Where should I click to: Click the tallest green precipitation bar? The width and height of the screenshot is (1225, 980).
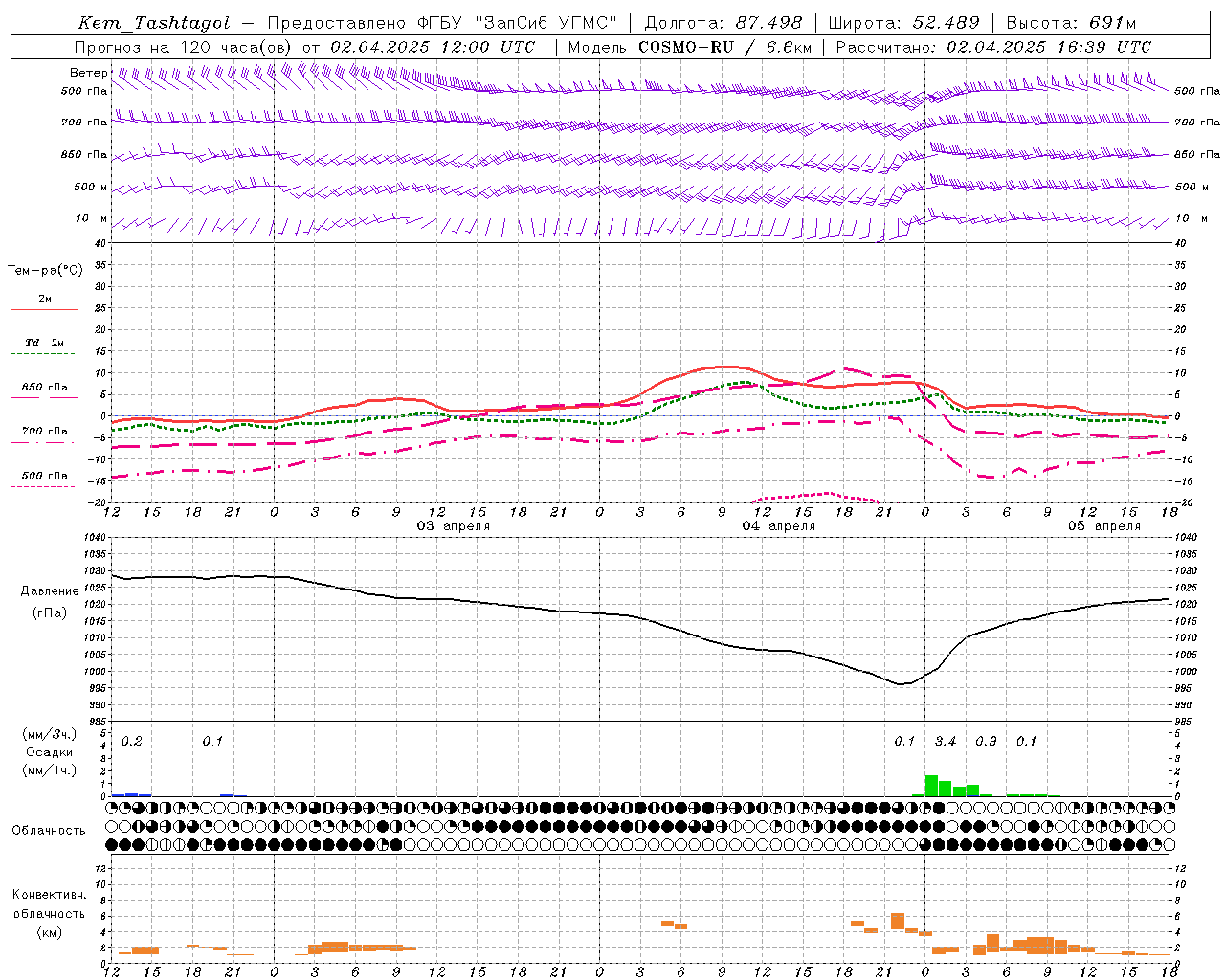tap(931, 786)
